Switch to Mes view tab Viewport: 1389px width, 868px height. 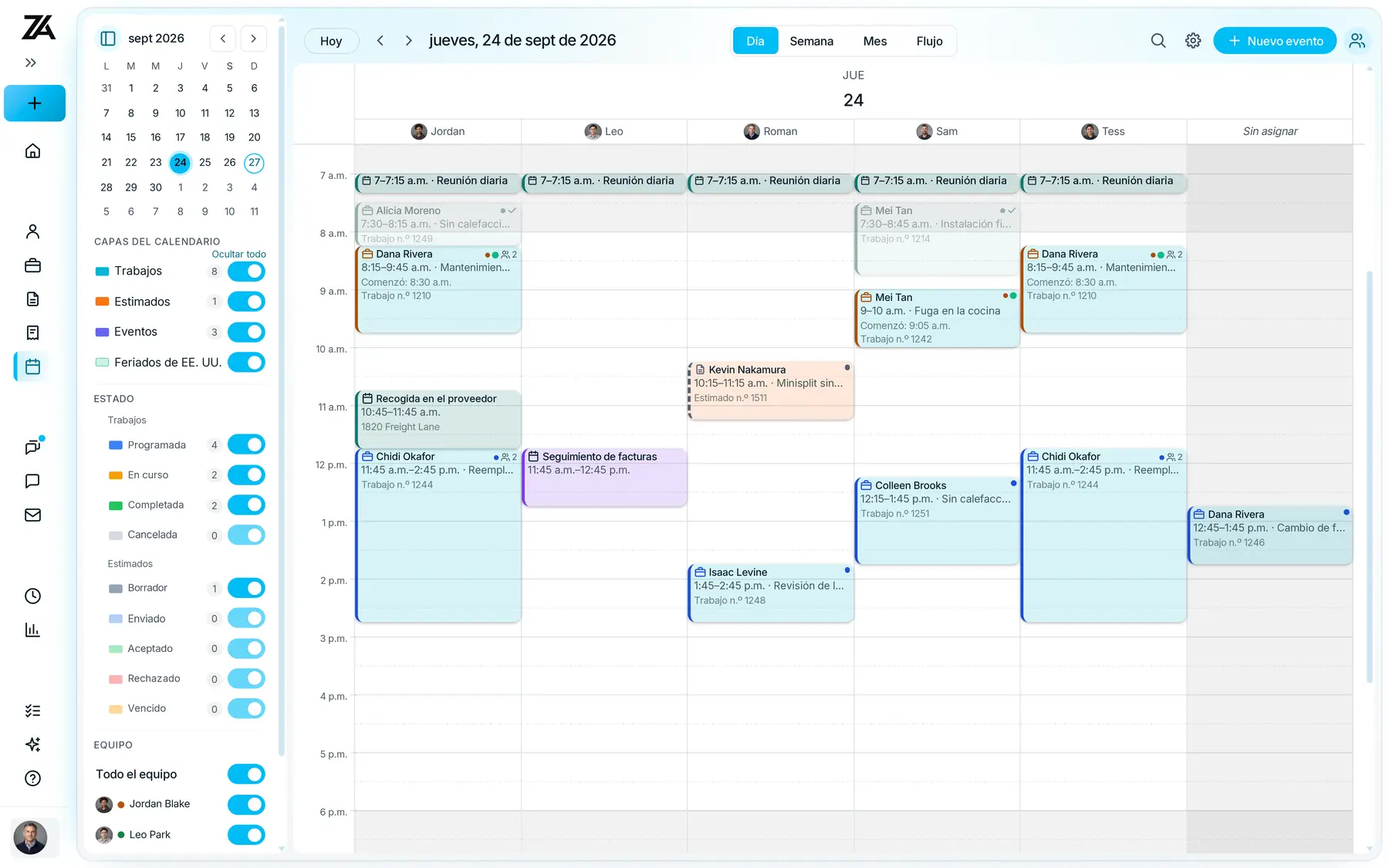[x=875, y=41]
